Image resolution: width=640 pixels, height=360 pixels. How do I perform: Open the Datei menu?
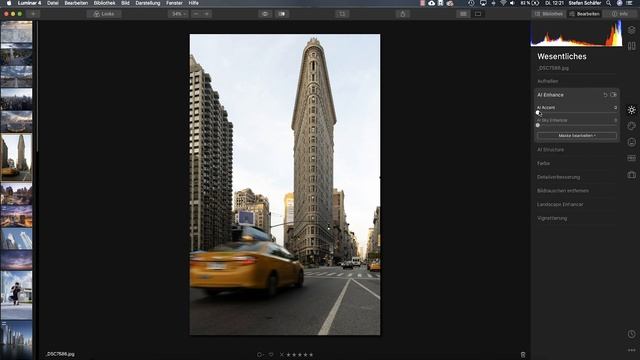click(x=53, y=3)
